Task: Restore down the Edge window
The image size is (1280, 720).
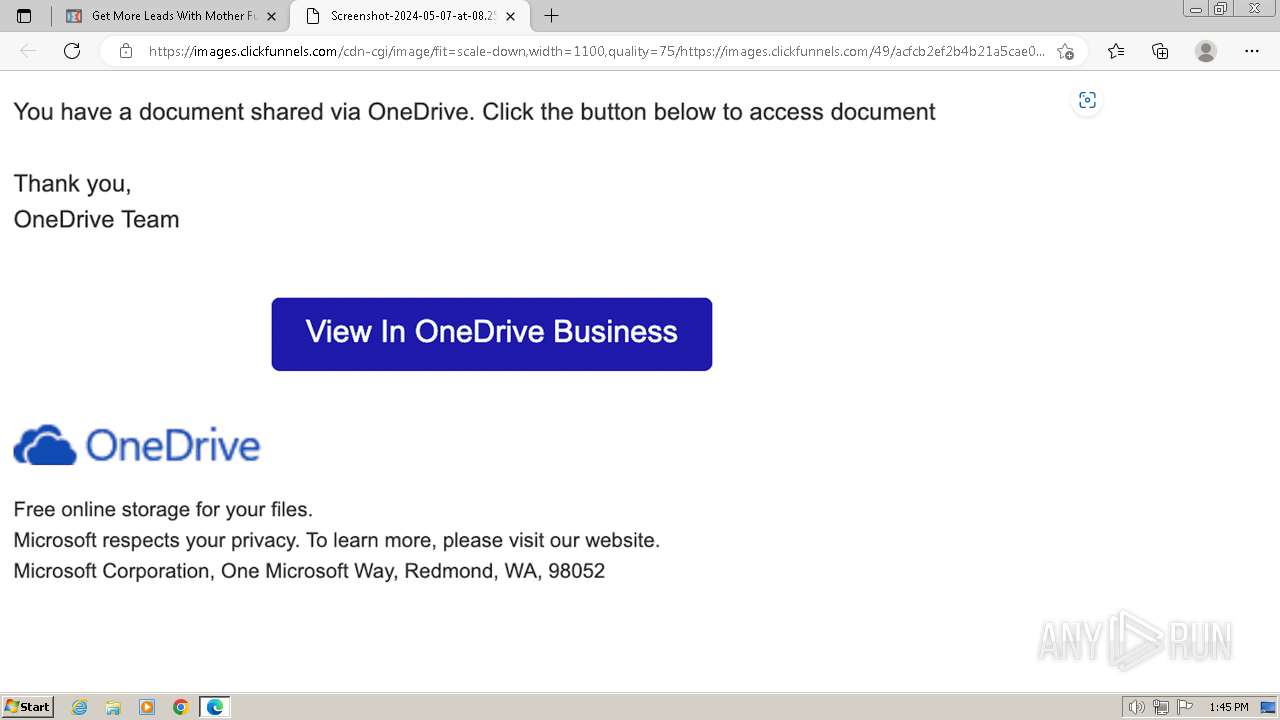Action: [1221, 9]
